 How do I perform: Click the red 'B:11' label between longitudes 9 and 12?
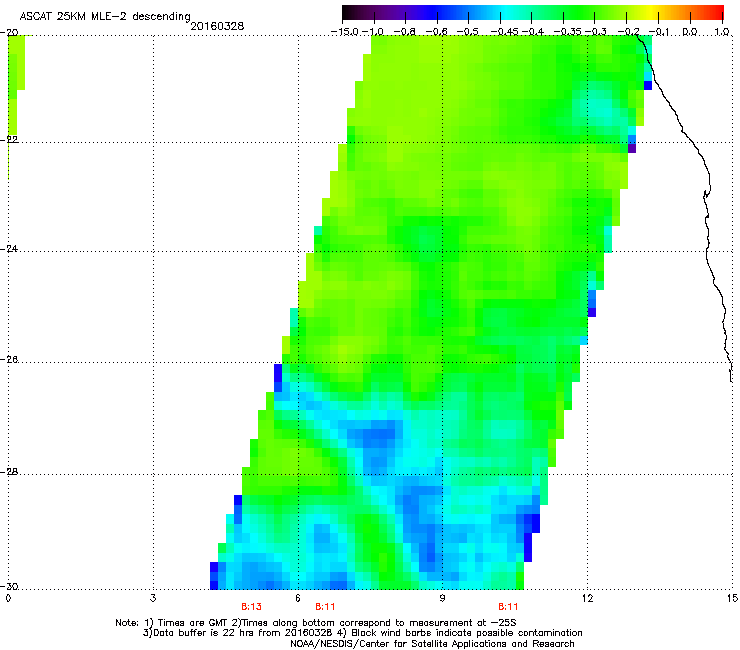point(508,607)
